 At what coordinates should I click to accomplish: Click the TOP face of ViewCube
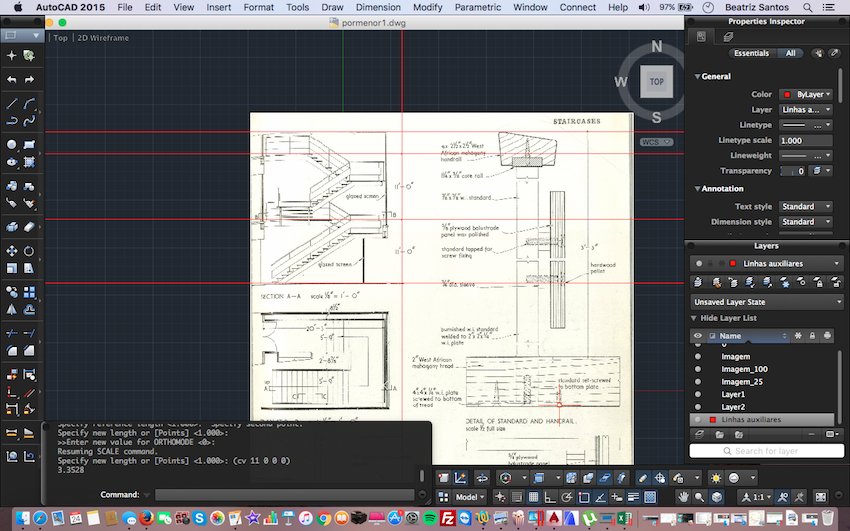[x=656, y=82]
